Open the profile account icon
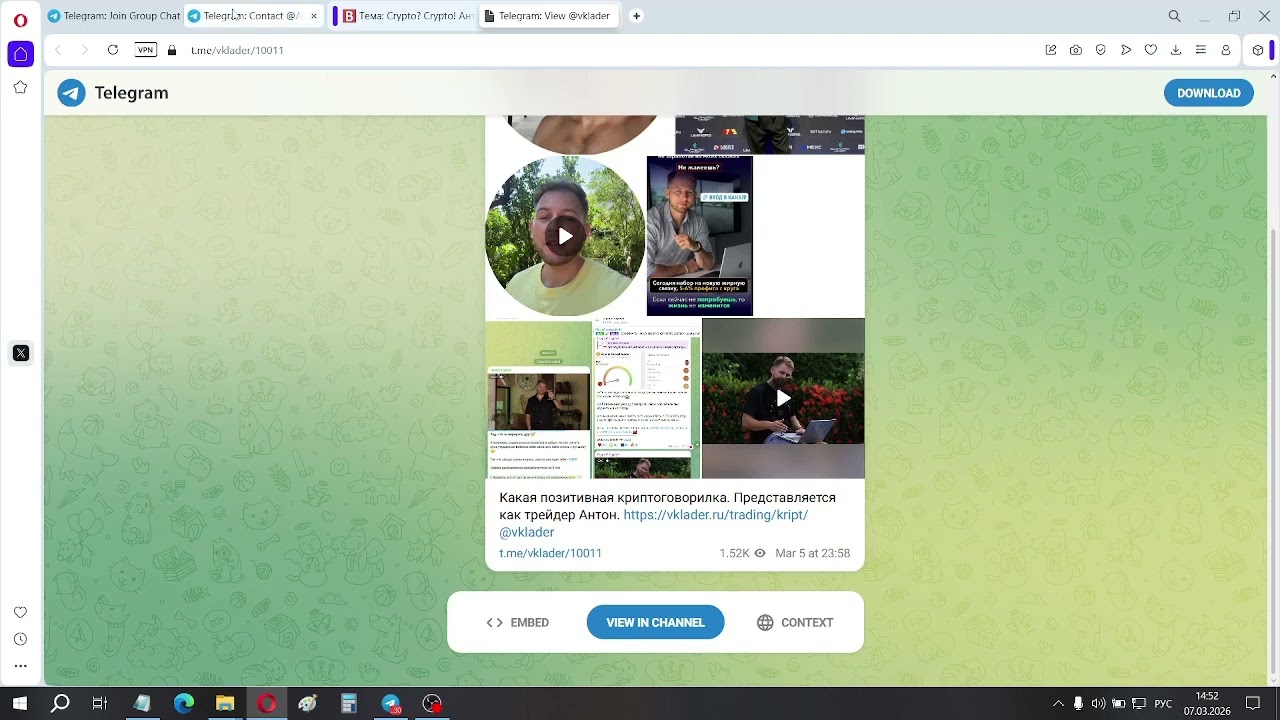1280x720 pixels. pos(1226,50)
